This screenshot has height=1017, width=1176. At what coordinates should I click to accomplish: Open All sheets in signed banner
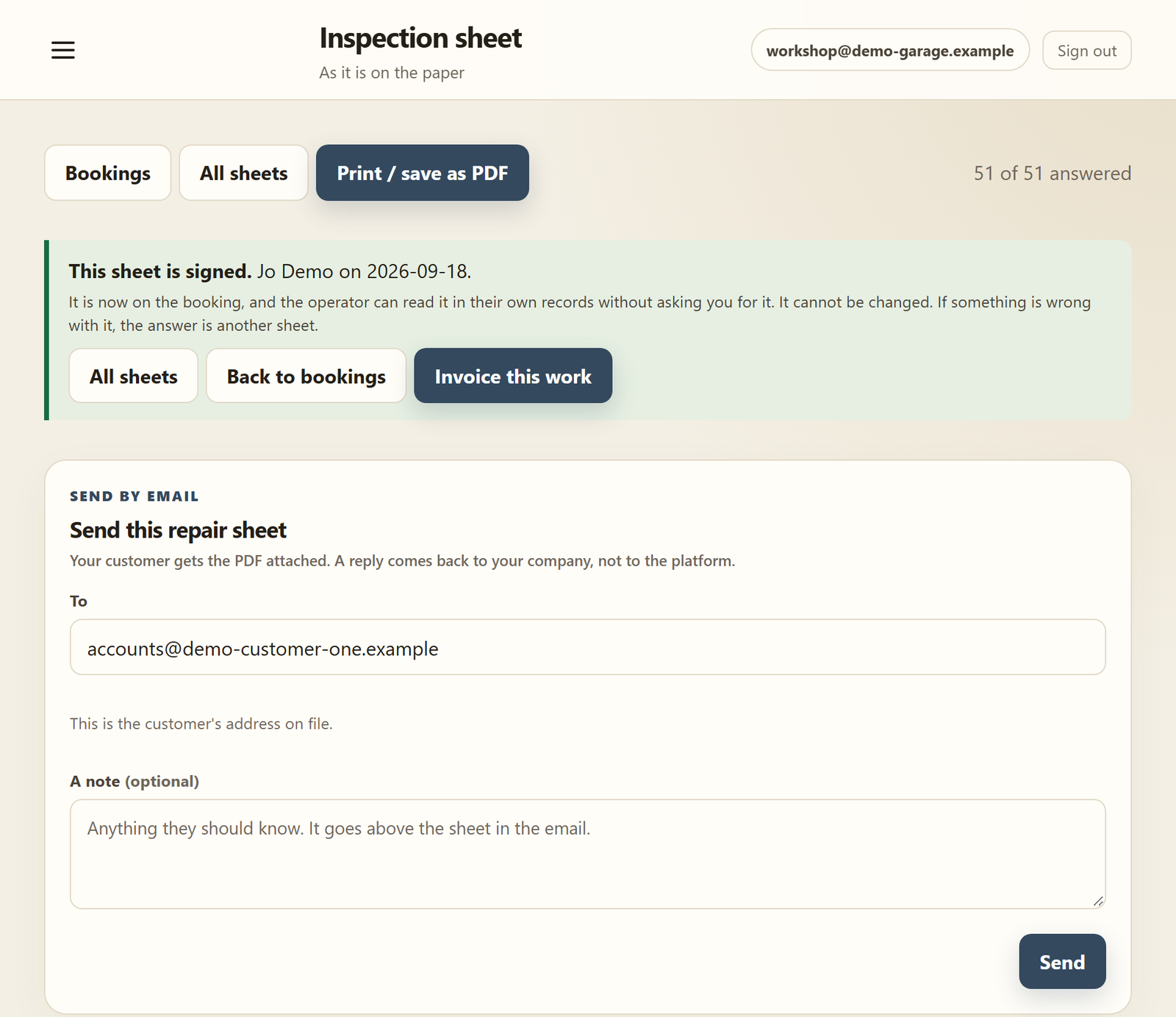134,376
